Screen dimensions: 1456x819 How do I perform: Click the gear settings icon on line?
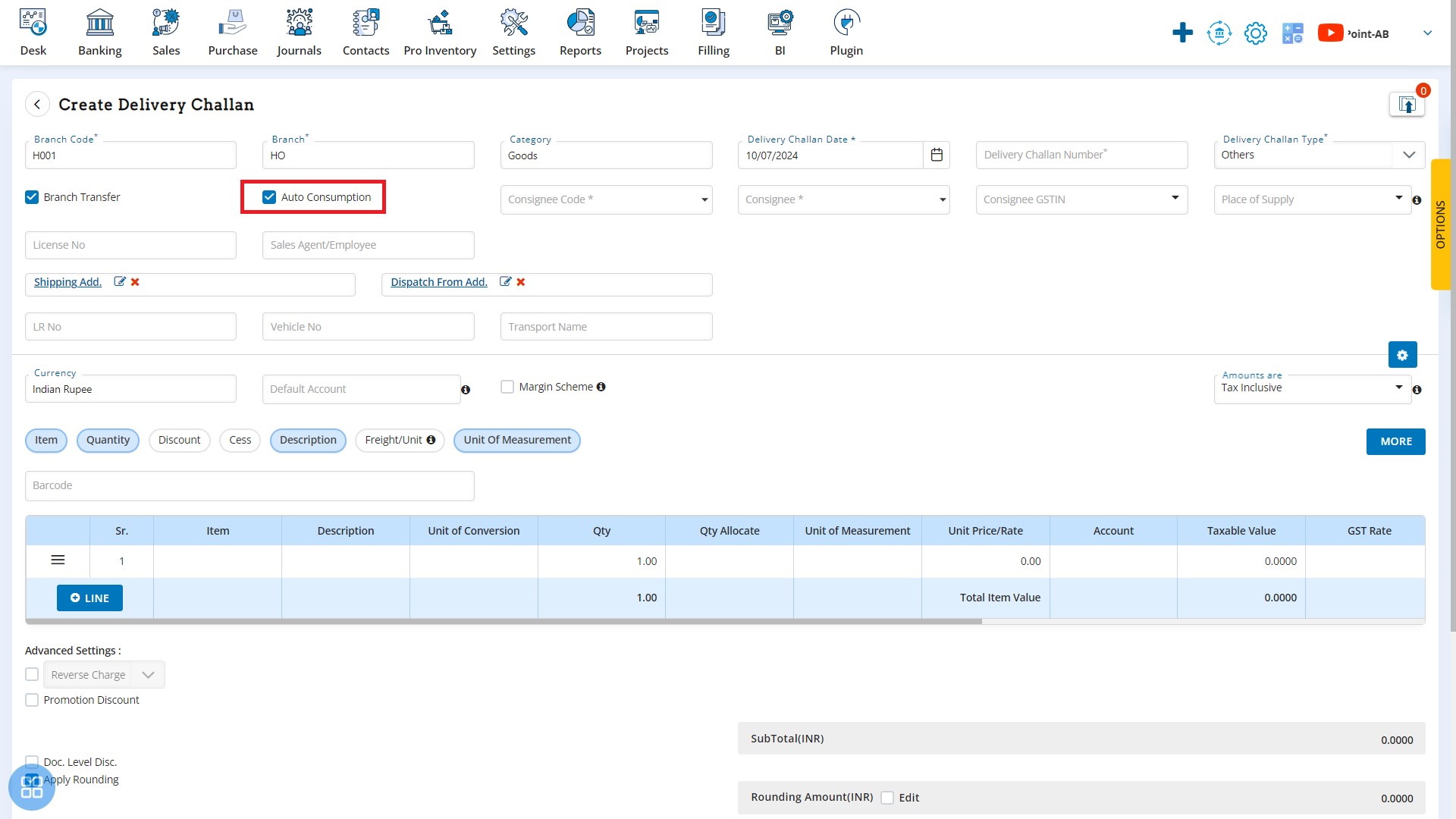1402,355
